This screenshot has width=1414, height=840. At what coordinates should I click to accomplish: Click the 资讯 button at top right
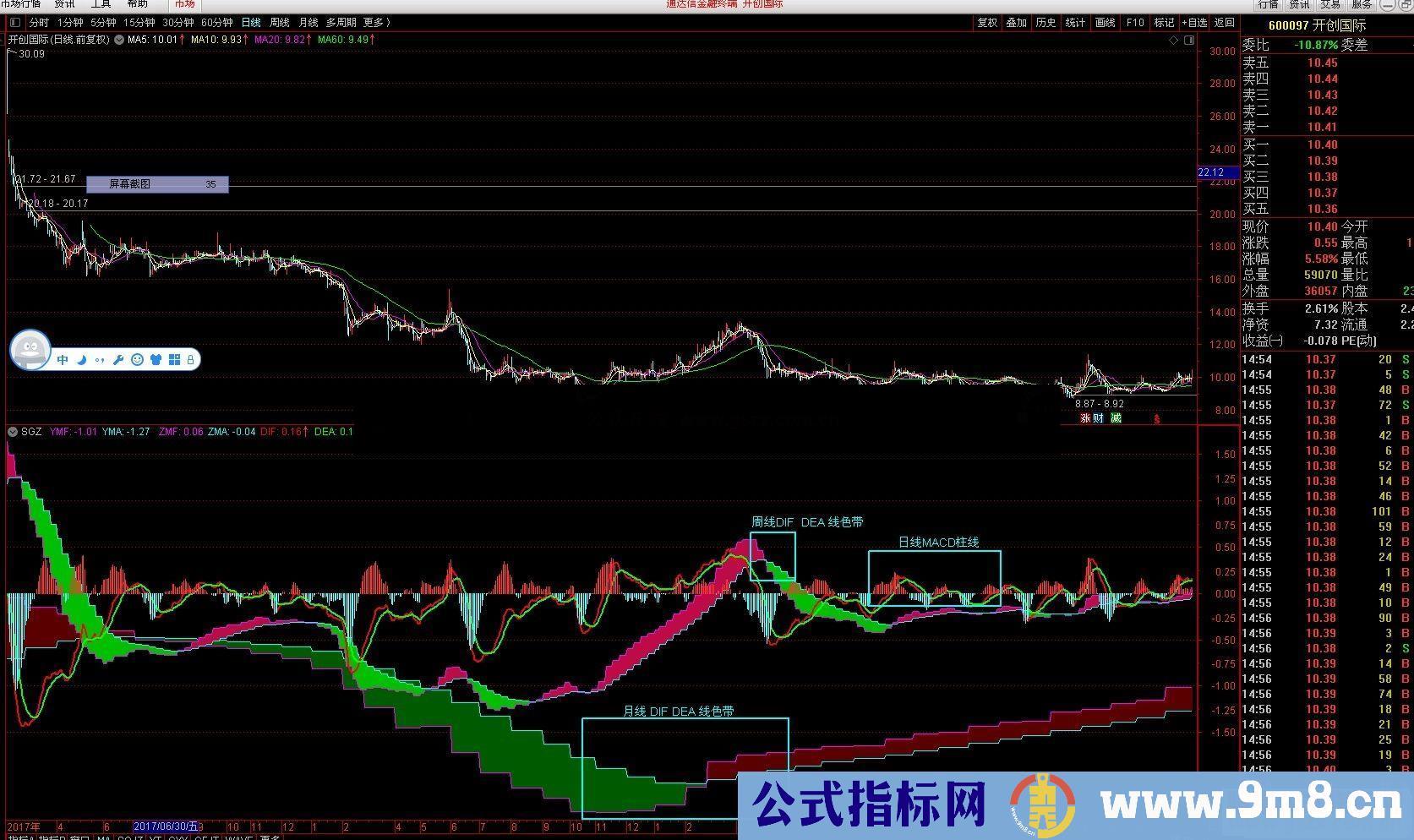coord(1299,4)
